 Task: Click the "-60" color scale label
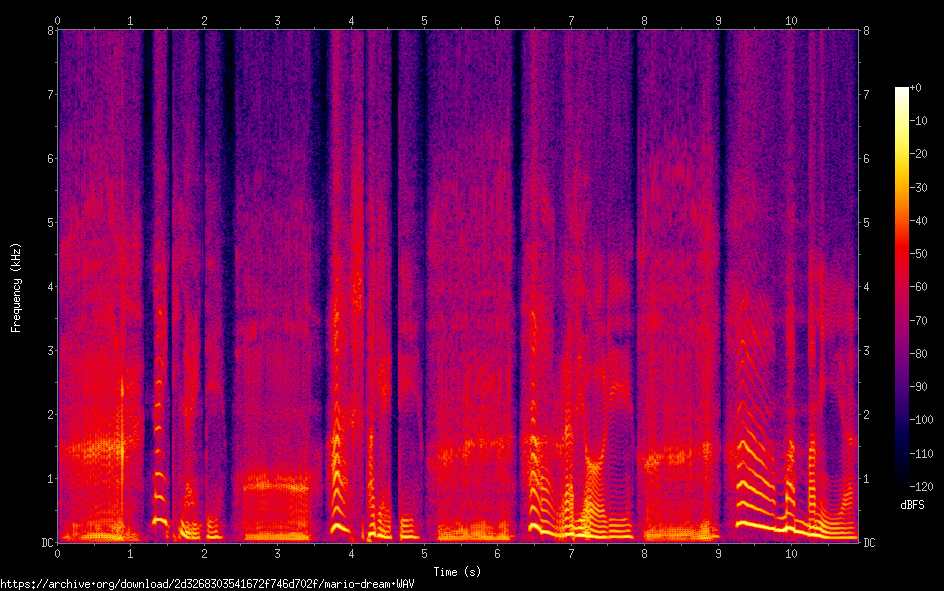(918, 287)
